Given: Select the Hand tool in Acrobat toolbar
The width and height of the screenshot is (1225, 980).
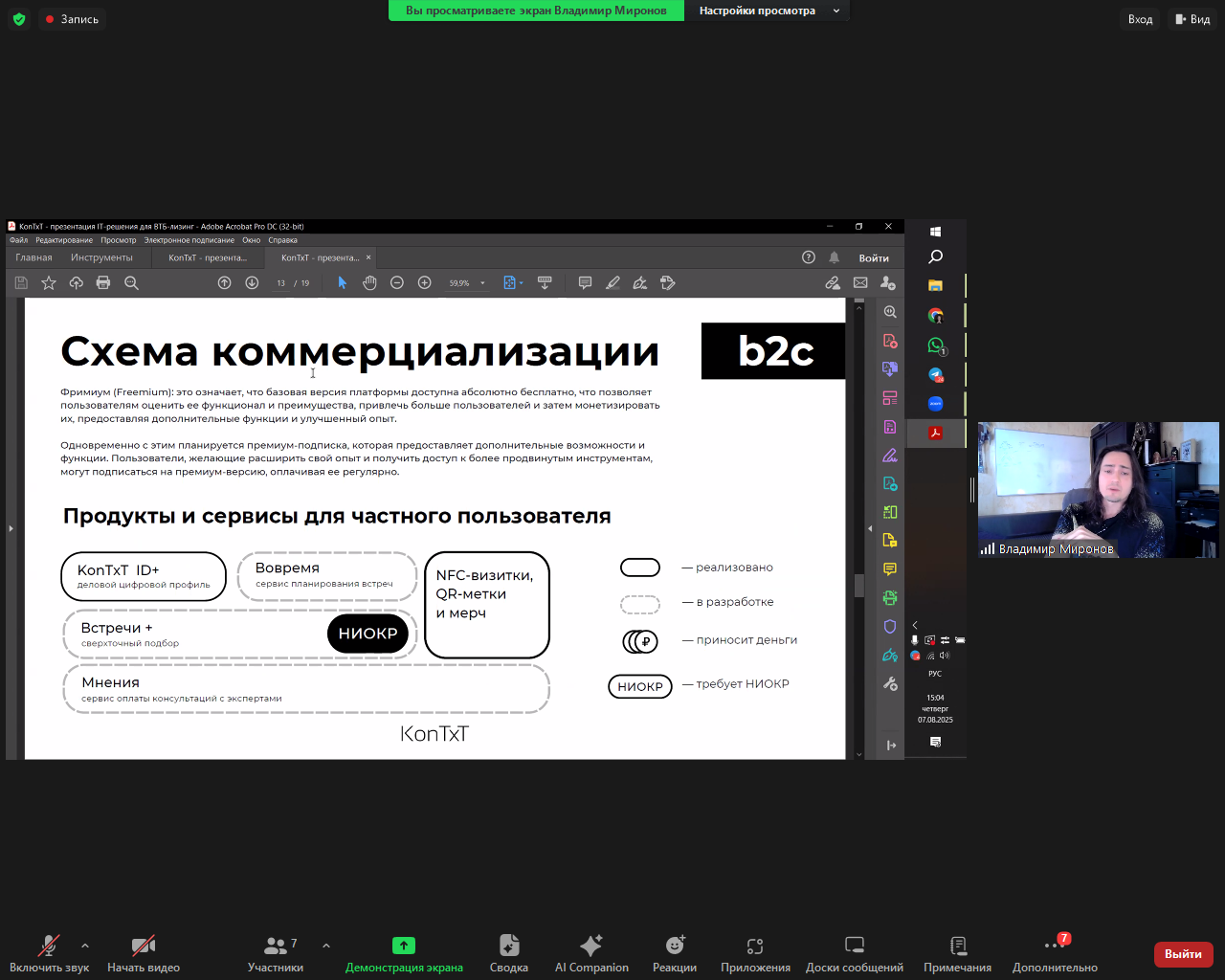Looking at the screenshot, I should (x=369, y=282).
